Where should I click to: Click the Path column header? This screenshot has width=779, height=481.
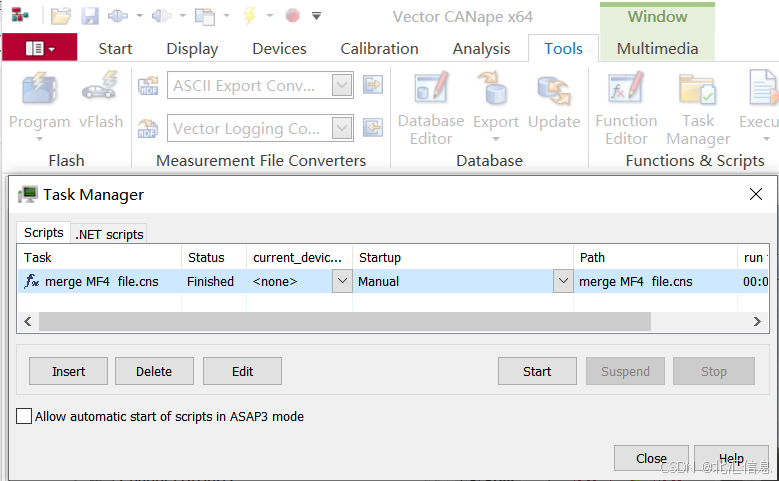[655, 257]
